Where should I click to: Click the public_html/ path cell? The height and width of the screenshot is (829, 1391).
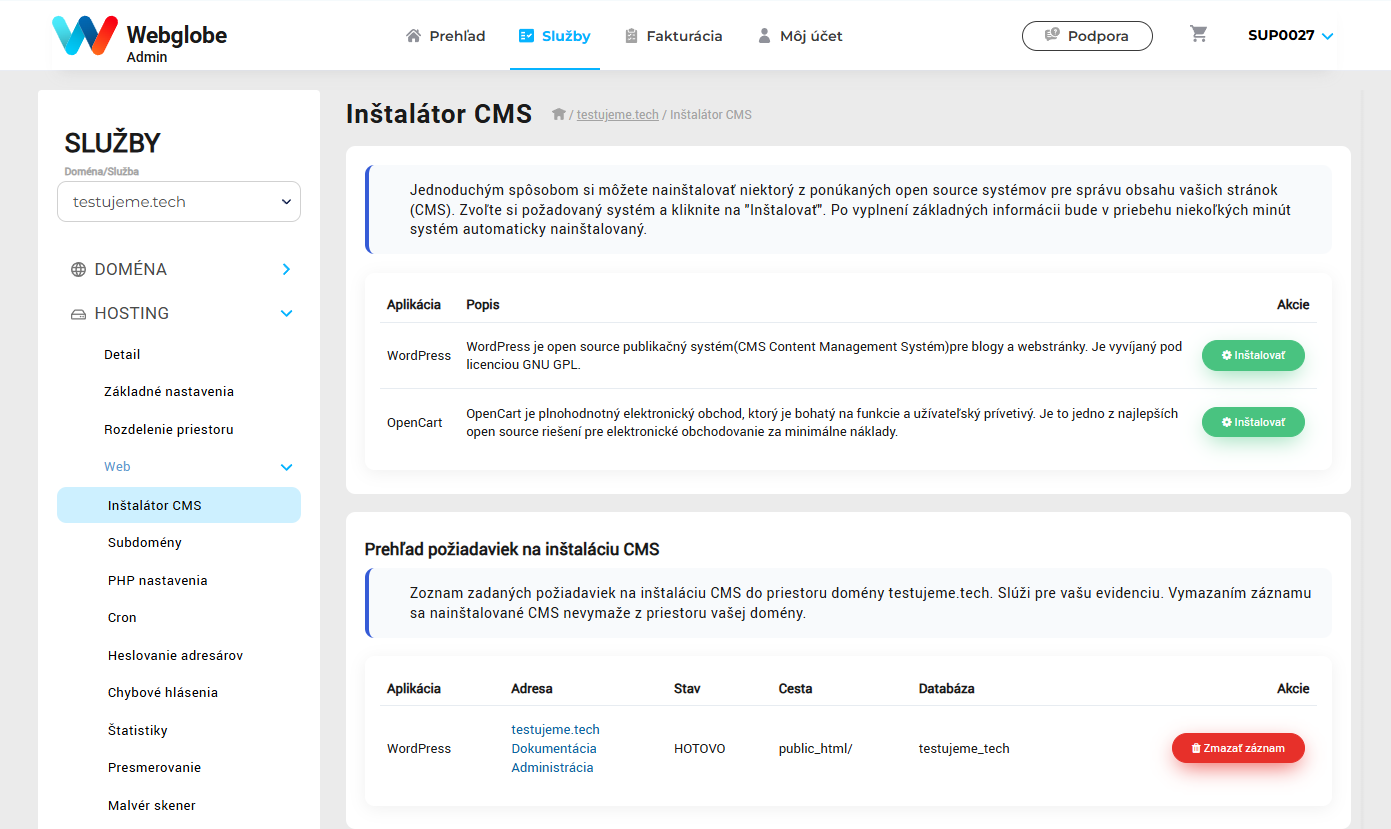tap(815, 748)
